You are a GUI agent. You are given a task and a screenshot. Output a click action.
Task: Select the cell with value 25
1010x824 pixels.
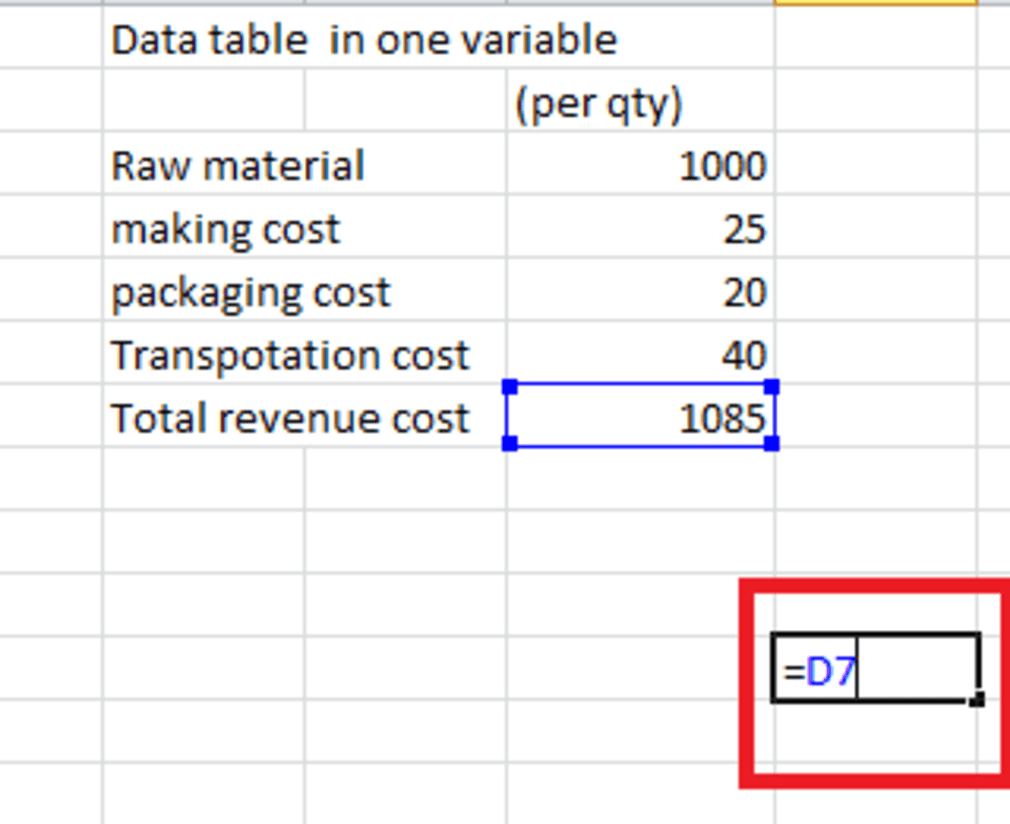click(x=640, y=225)
